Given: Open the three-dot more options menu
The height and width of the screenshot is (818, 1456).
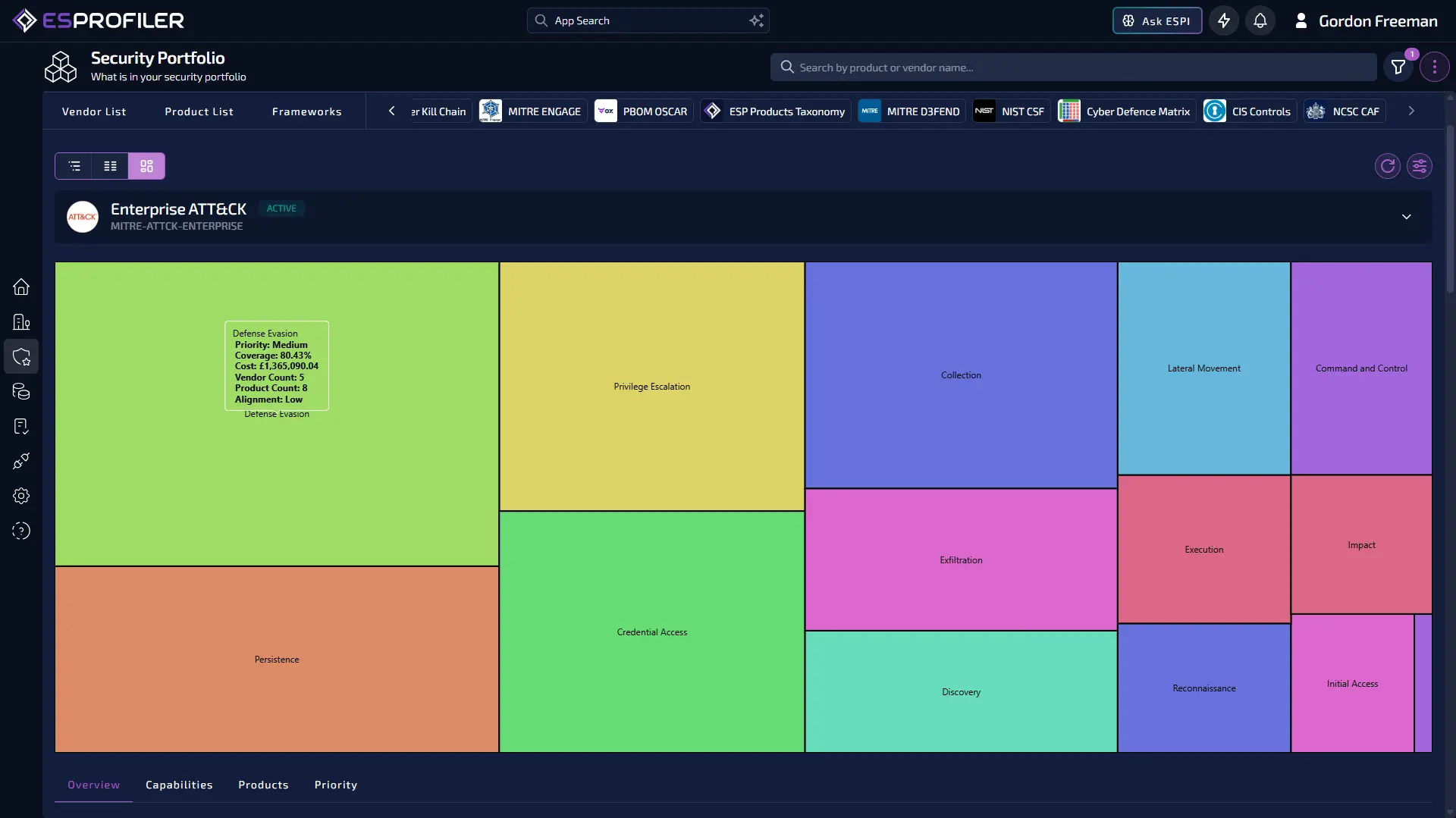Looking at the screenshot, I should pos(1435,67).
